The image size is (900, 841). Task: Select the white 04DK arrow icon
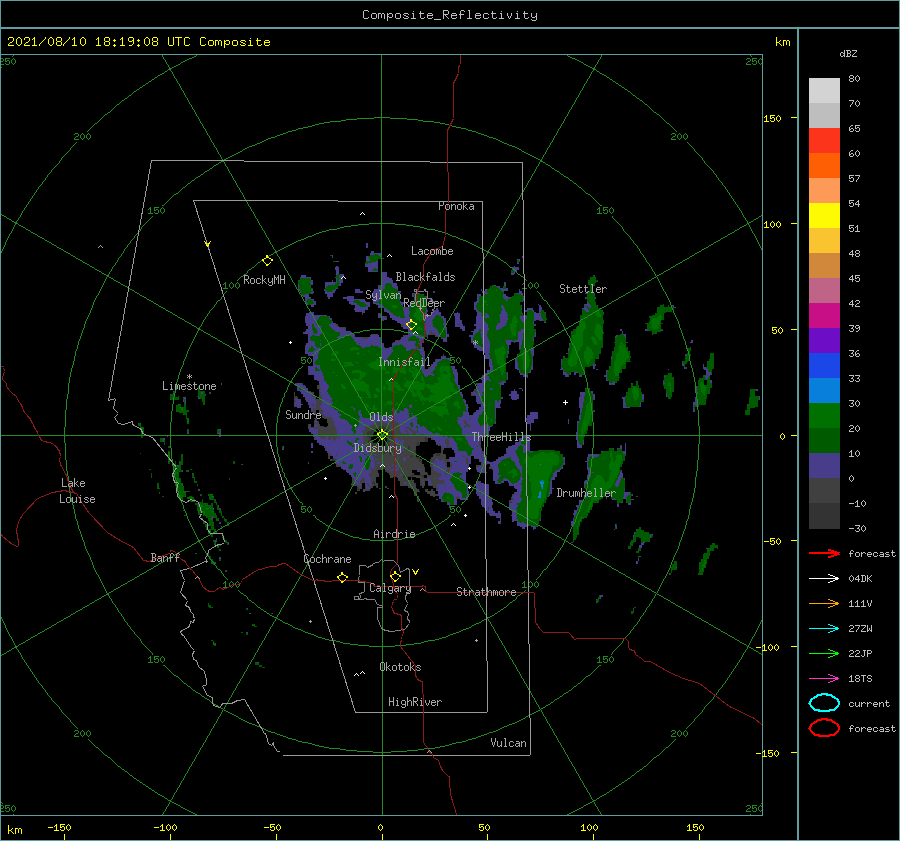point(824,578)
